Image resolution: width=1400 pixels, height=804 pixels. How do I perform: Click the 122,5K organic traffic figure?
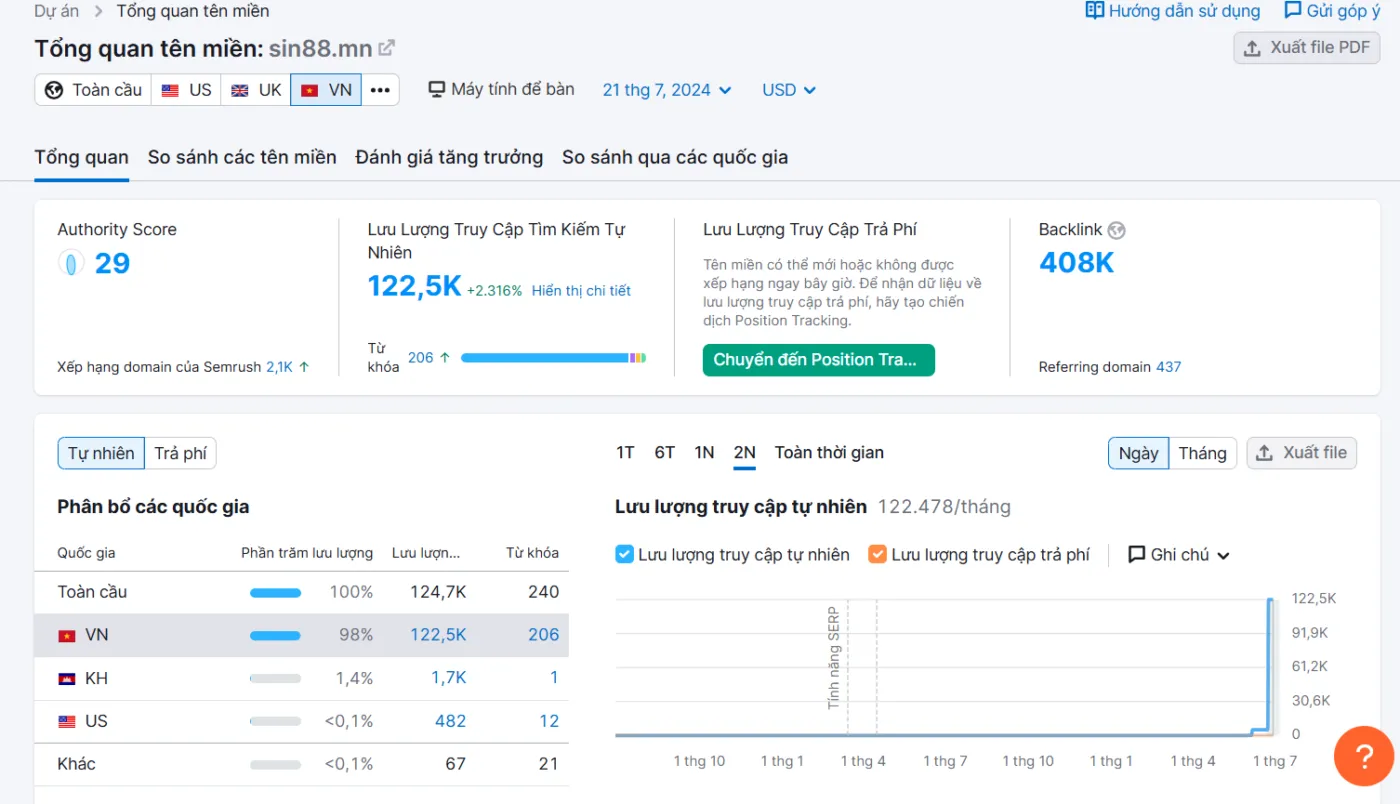click(x=414, y=286)
